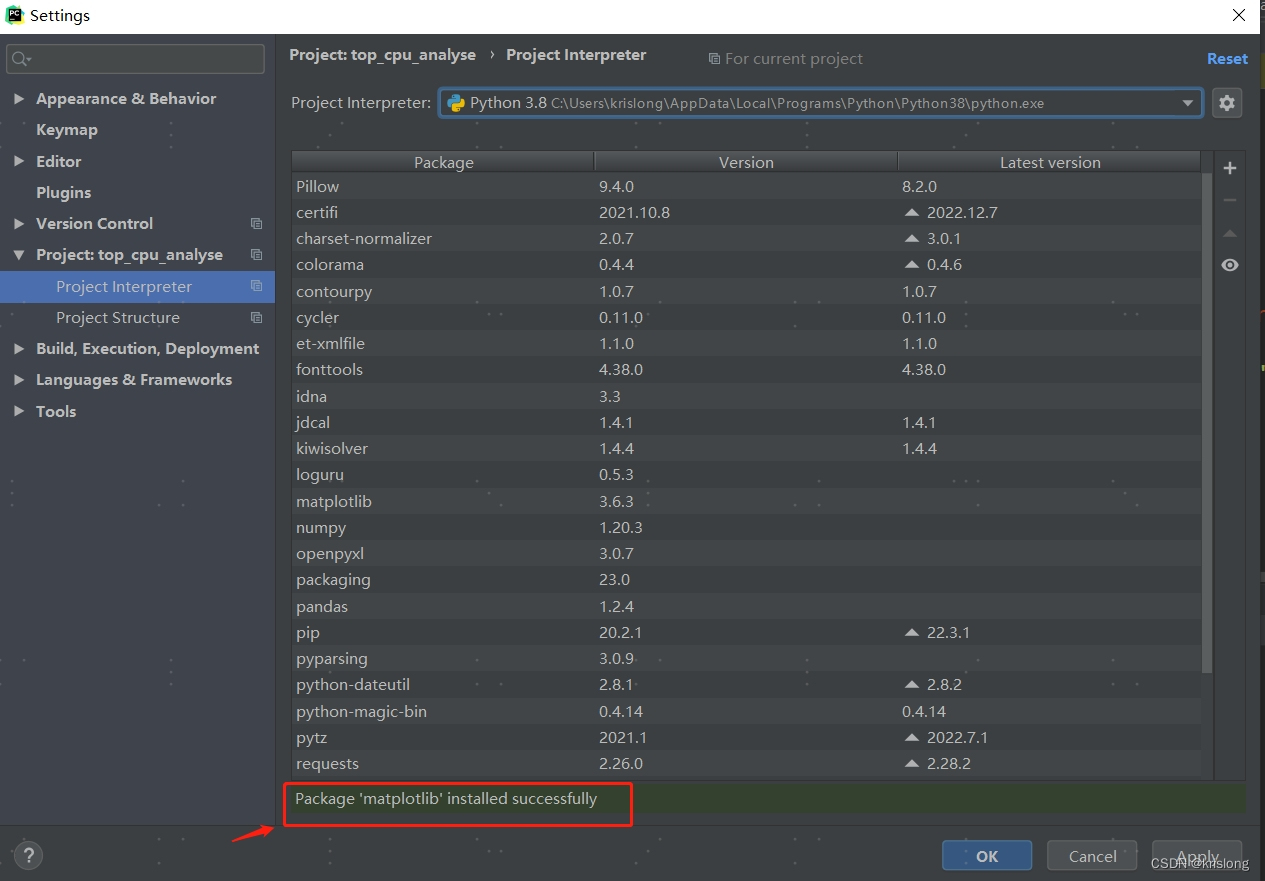This screenshot has height=881, width=1265.
Task: Click the OK button
Action: pos(987,856)
